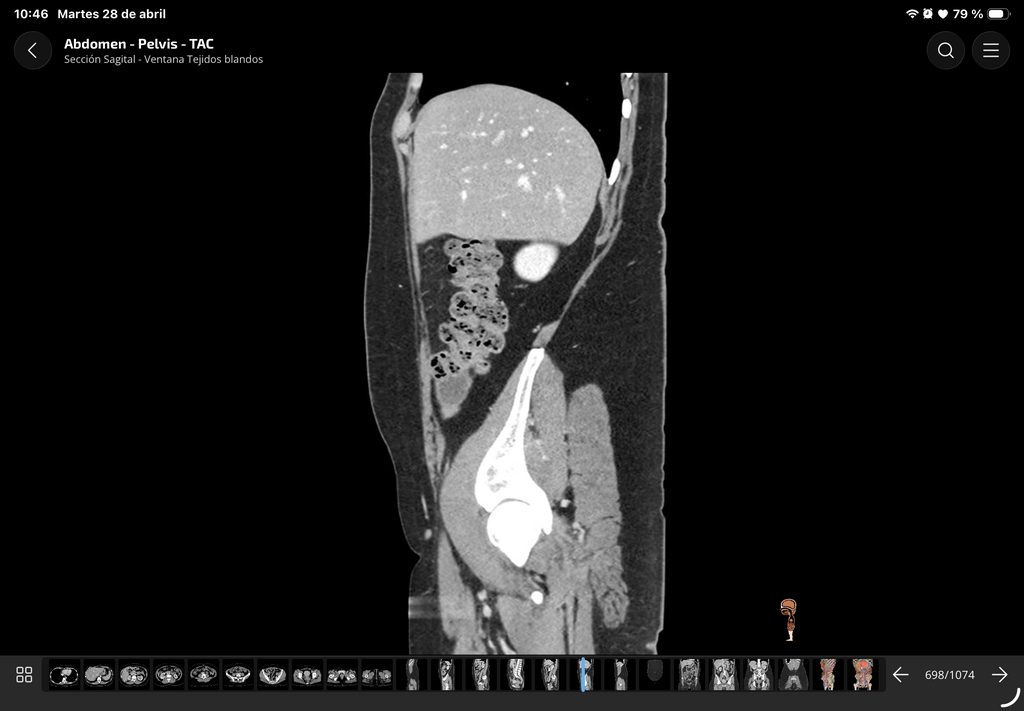Open the search magnifier icon
This screenshot has width=1024, height=711.
click(x=945, y=50)
